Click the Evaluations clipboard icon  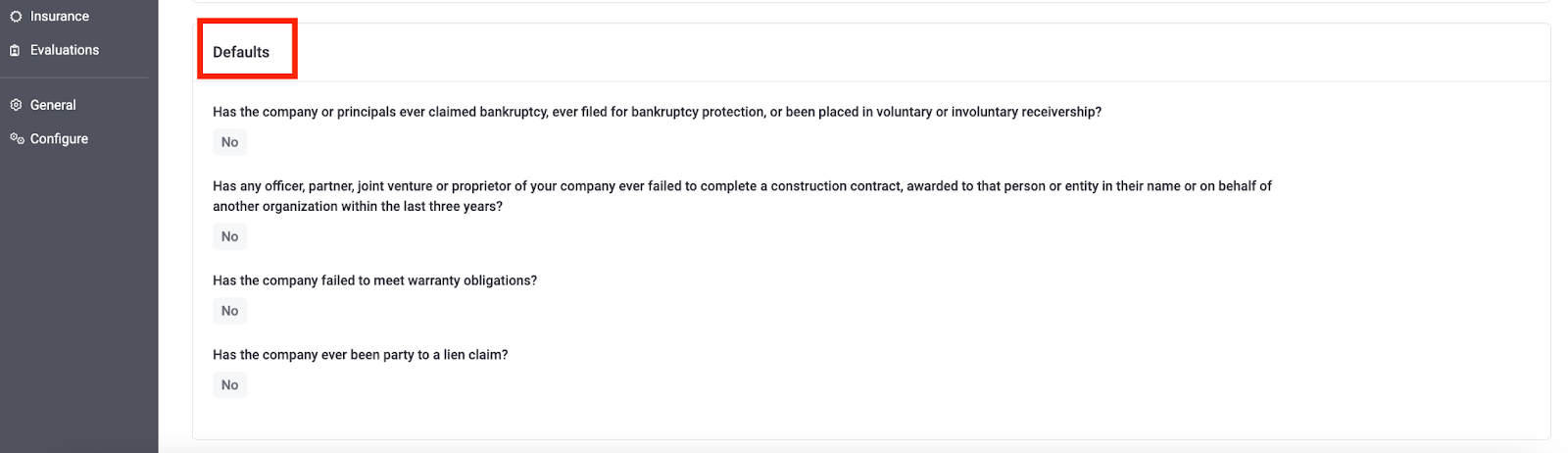pos(16,50)
